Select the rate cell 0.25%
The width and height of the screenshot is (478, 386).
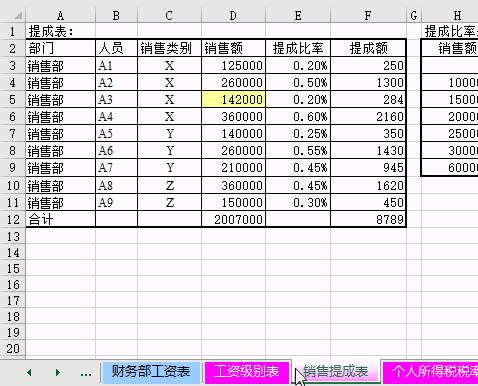(298, 133)
